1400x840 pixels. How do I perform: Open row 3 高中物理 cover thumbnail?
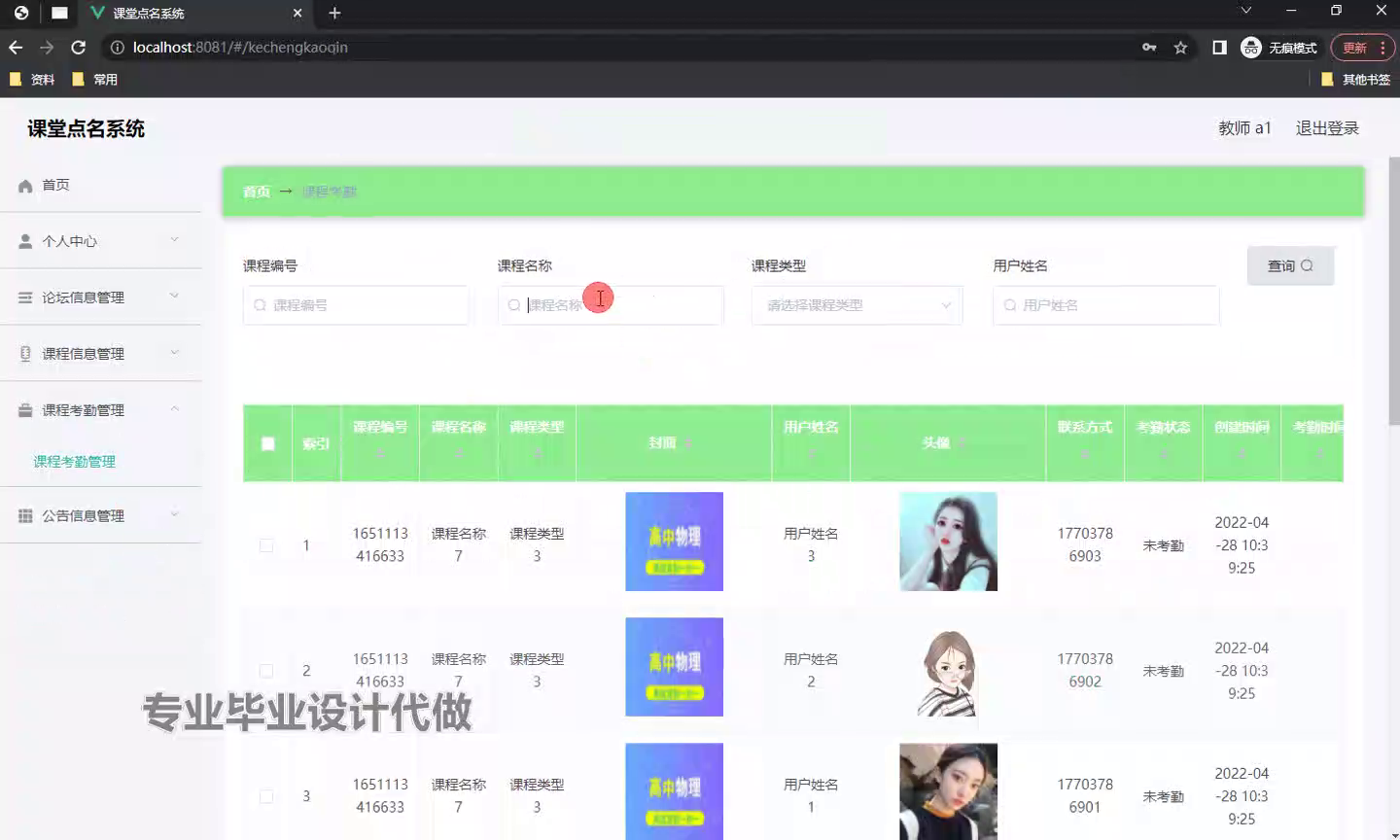point(674,791)
